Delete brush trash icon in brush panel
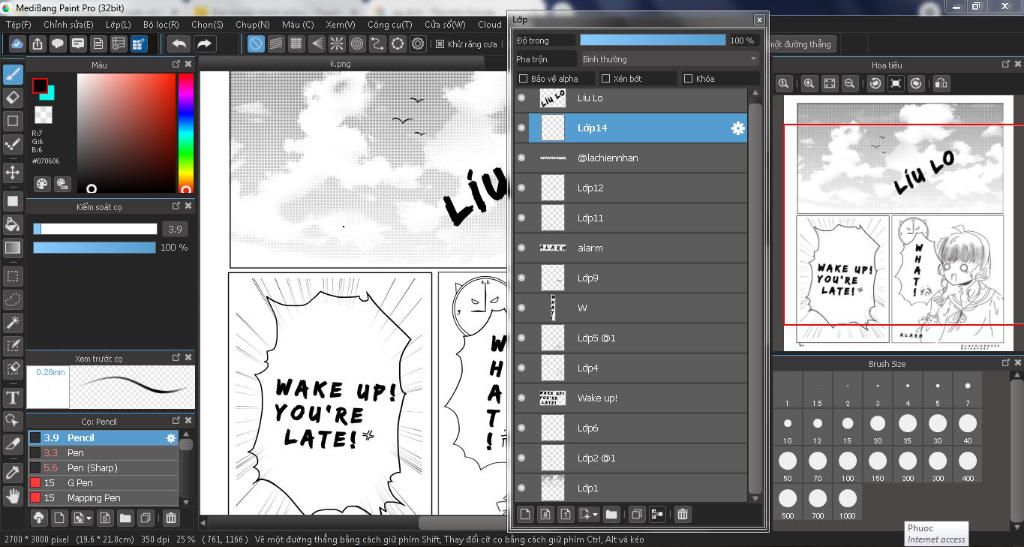 pos(170,518)
